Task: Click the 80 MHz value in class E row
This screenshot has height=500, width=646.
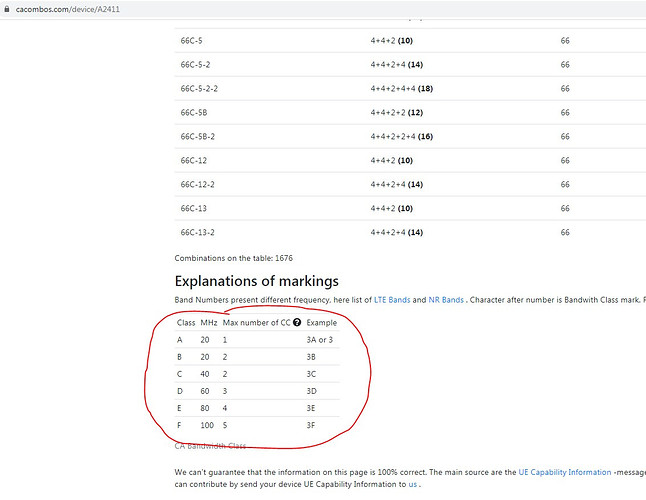Action: [205, 408]
